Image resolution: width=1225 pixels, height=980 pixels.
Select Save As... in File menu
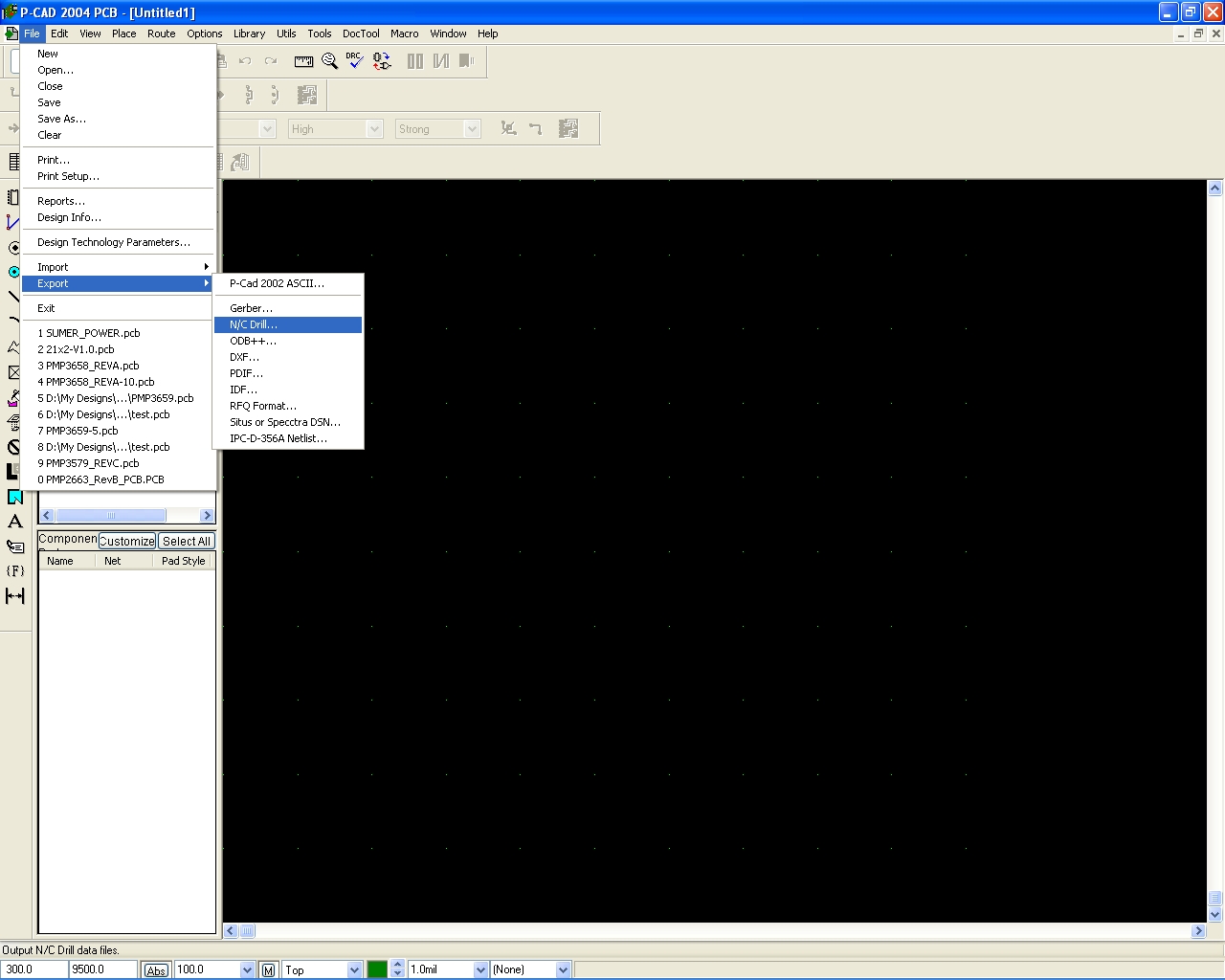tap(119, 119)
